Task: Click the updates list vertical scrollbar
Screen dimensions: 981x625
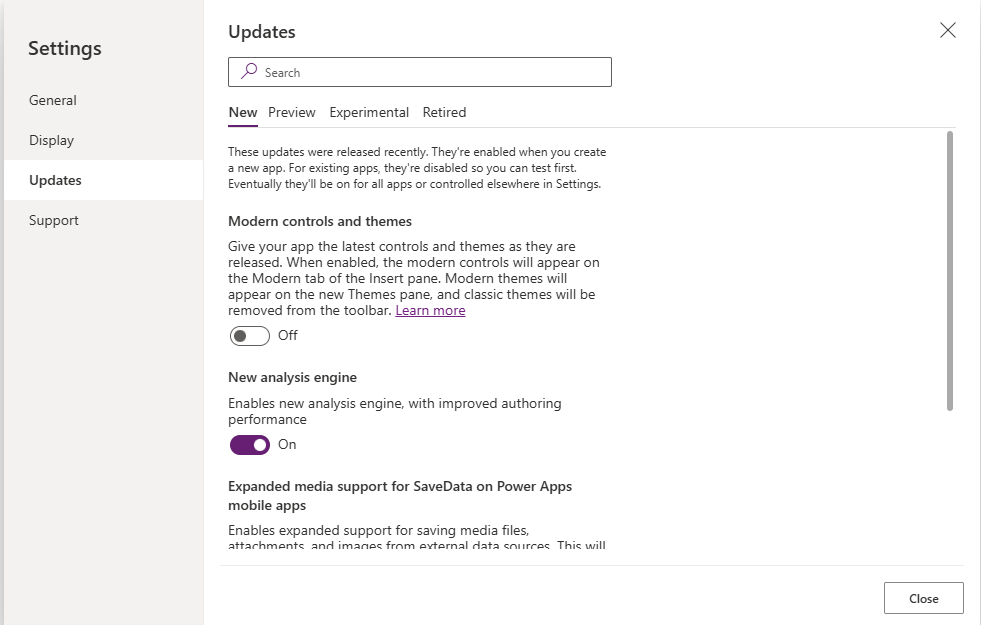Action: [x=950, y=270]
